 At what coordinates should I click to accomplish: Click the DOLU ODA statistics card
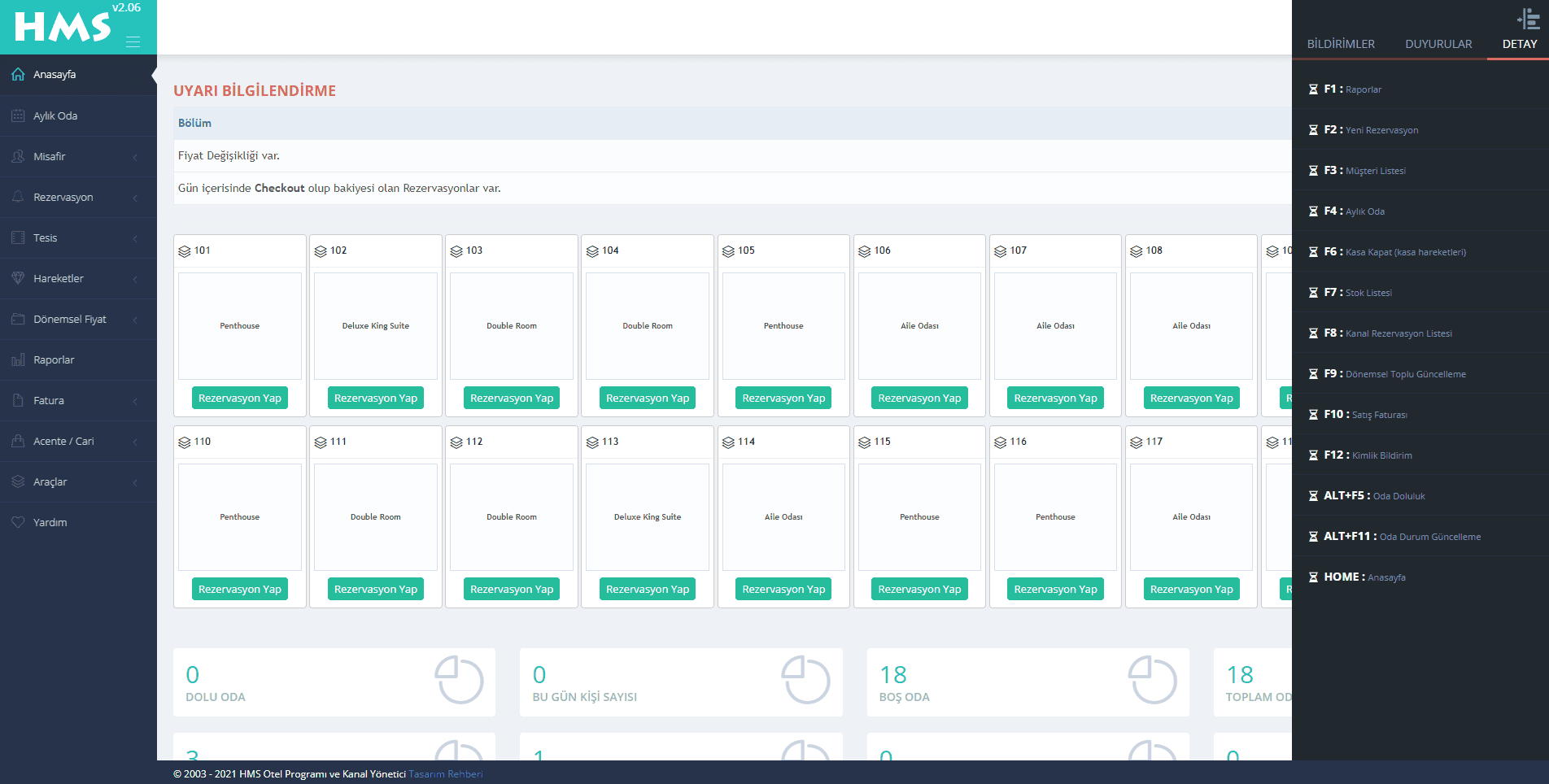tap(334, 682)
